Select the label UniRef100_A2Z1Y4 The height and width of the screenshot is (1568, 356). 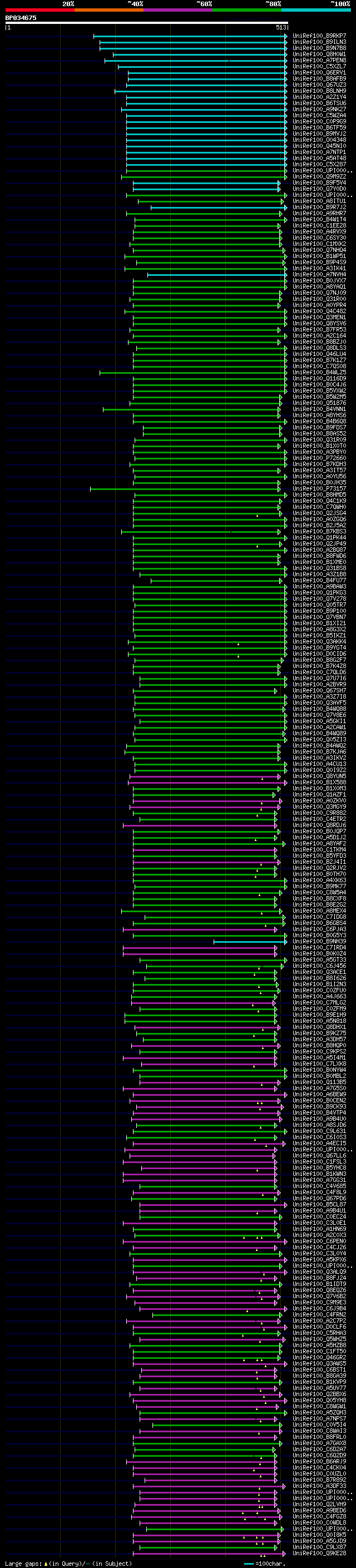pos(319,97)
